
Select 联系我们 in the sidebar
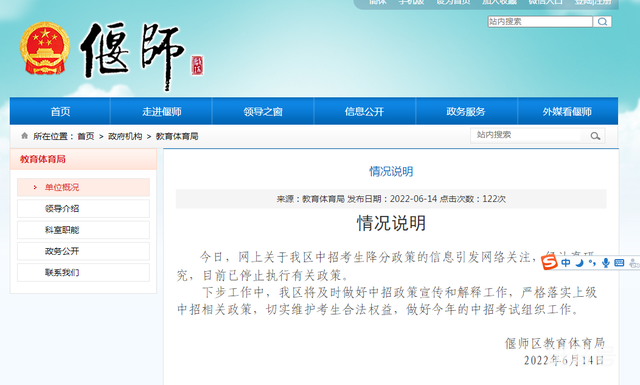click(83, 272)
